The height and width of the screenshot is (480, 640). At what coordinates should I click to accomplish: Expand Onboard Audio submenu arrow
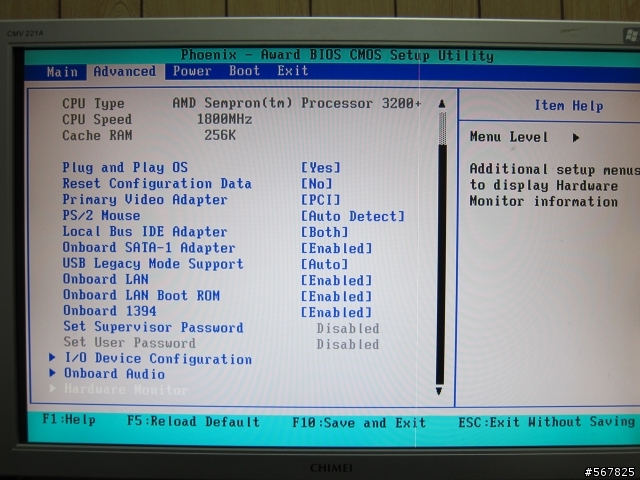[x=52, y=373]
